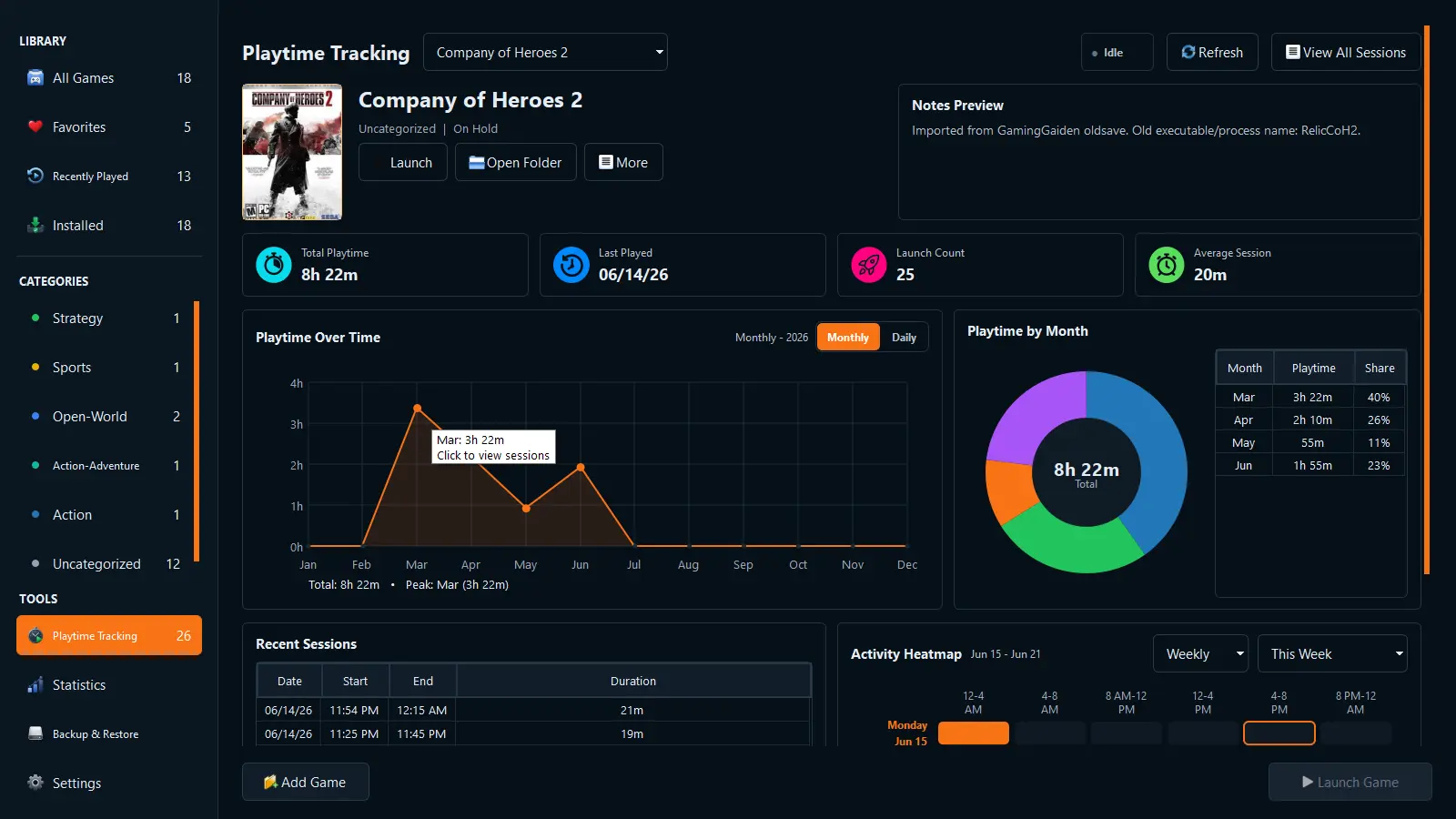This screenshot has width=1456, height=819.
Task: Click the Average Session timer icon
Action: (1167, 265)
